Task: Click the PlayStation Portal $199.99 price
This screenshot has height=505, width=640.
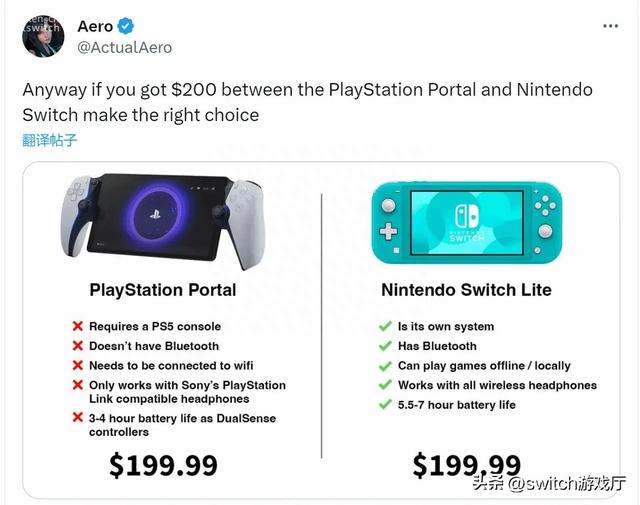Action: click(x=163, y=465)
